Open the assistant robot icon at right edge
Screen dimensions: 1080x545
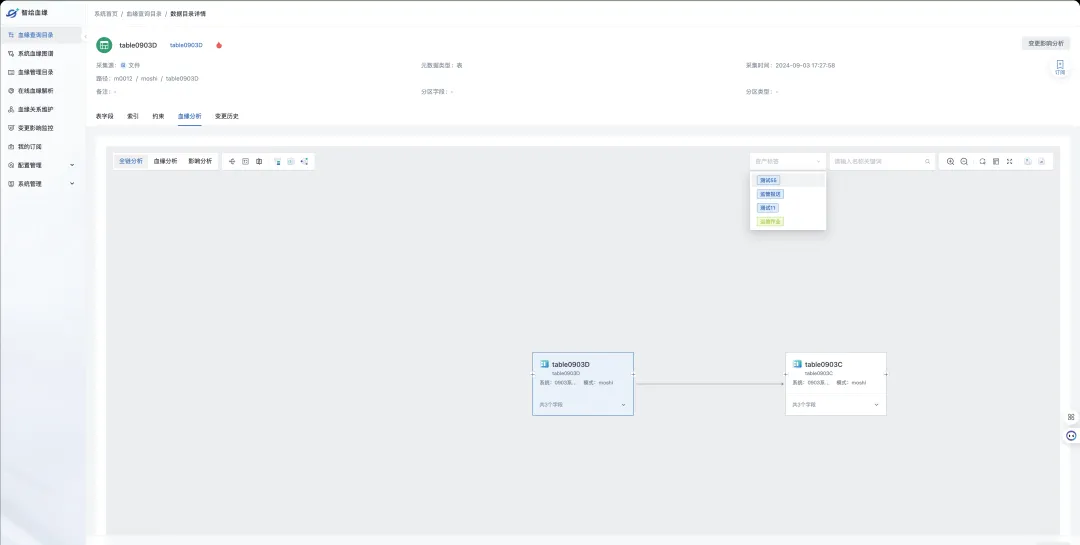tap(1071, 435)
